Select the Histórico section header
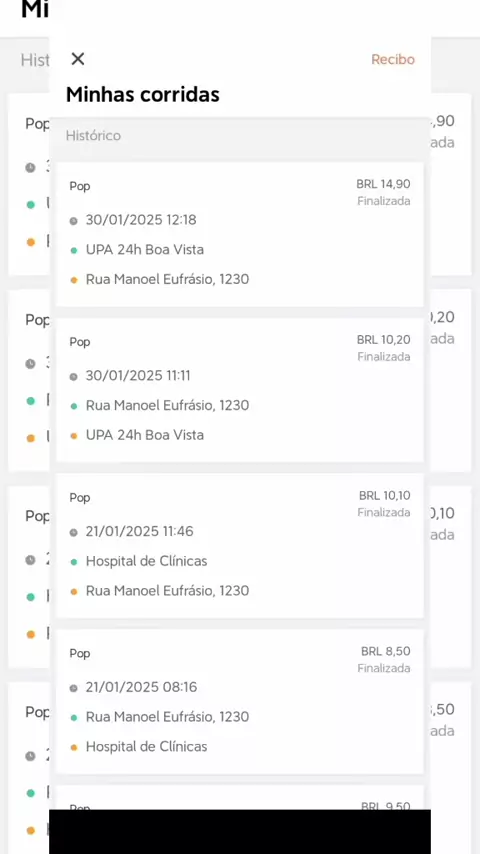Image resolution: width=480 pixels, height=854 pixels. (93, 136)
